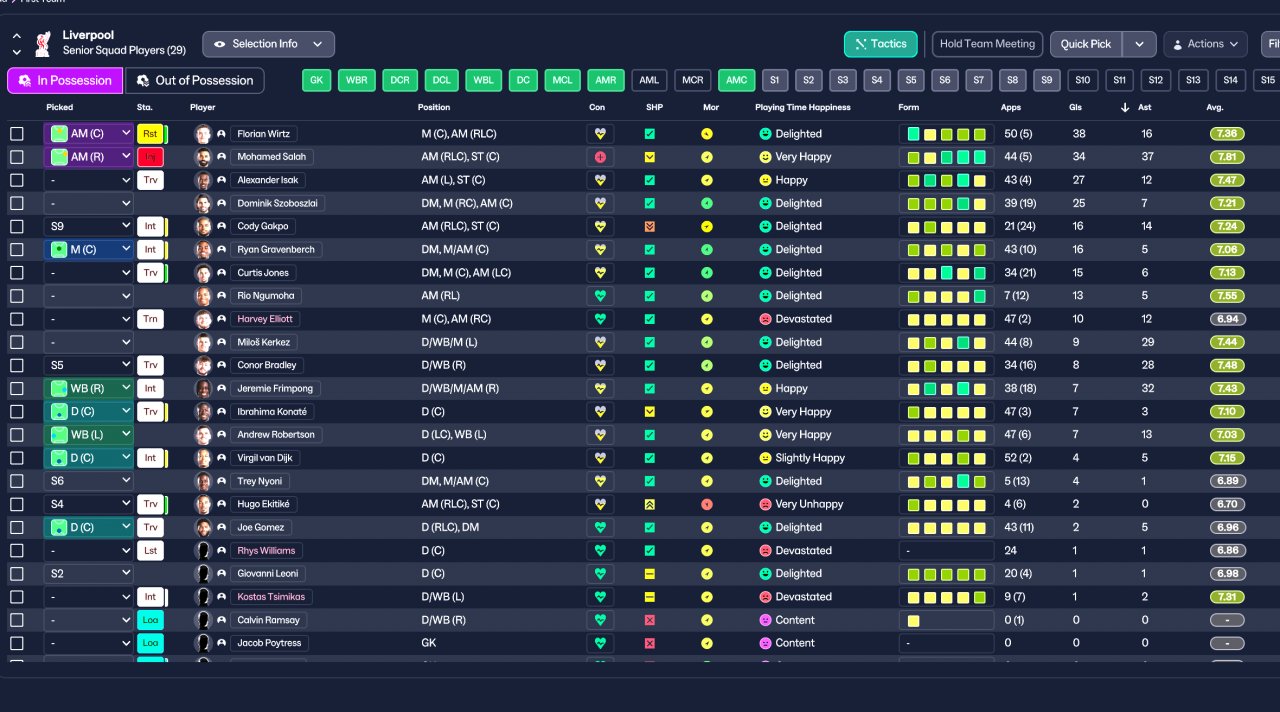Screen dimensions: 1280x712
Task: Click the squad up chevron above Liverpool crest
Action: point(17,36)
